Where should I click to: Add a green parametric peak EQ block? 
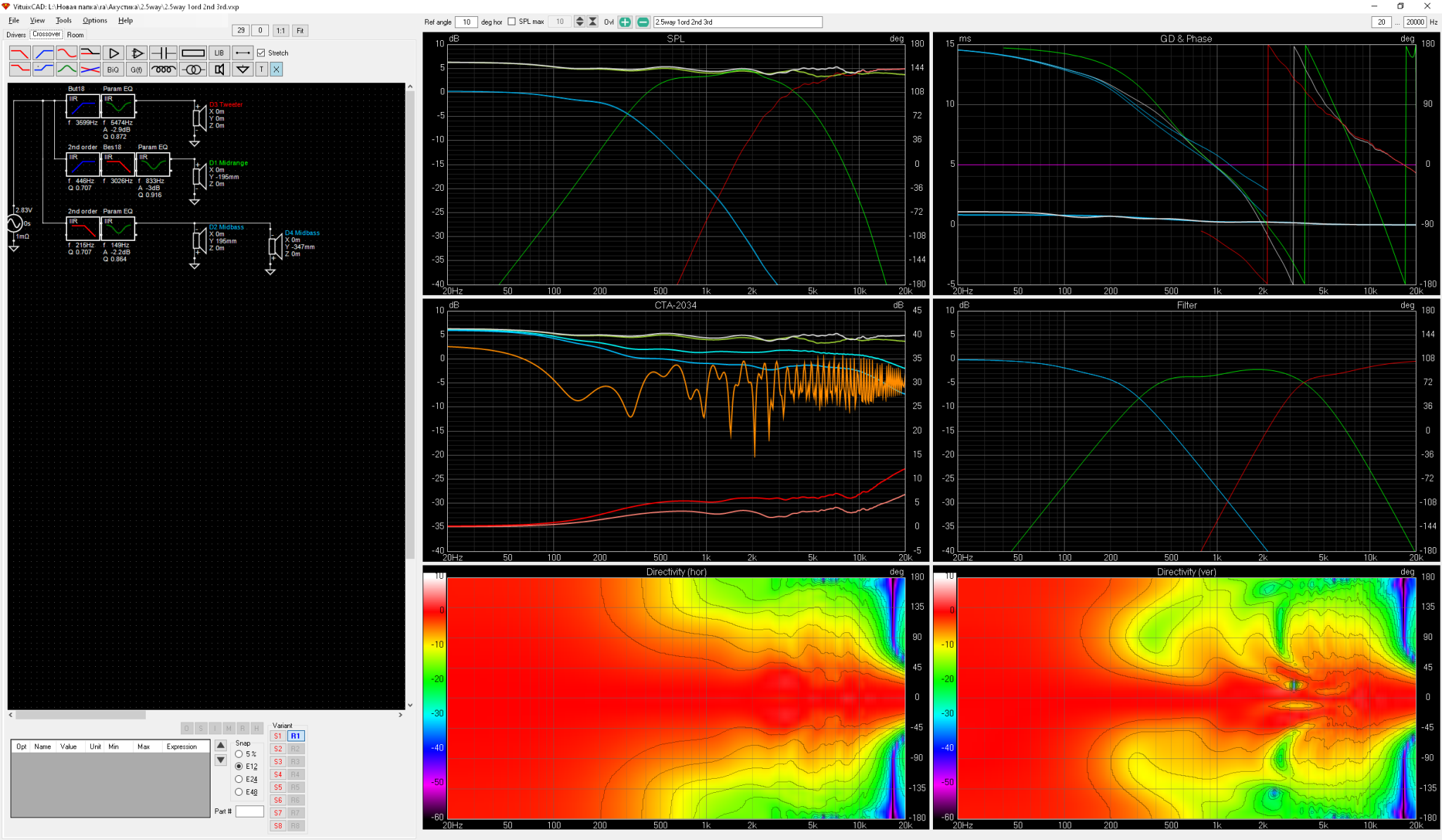click(x=67, y=69)
